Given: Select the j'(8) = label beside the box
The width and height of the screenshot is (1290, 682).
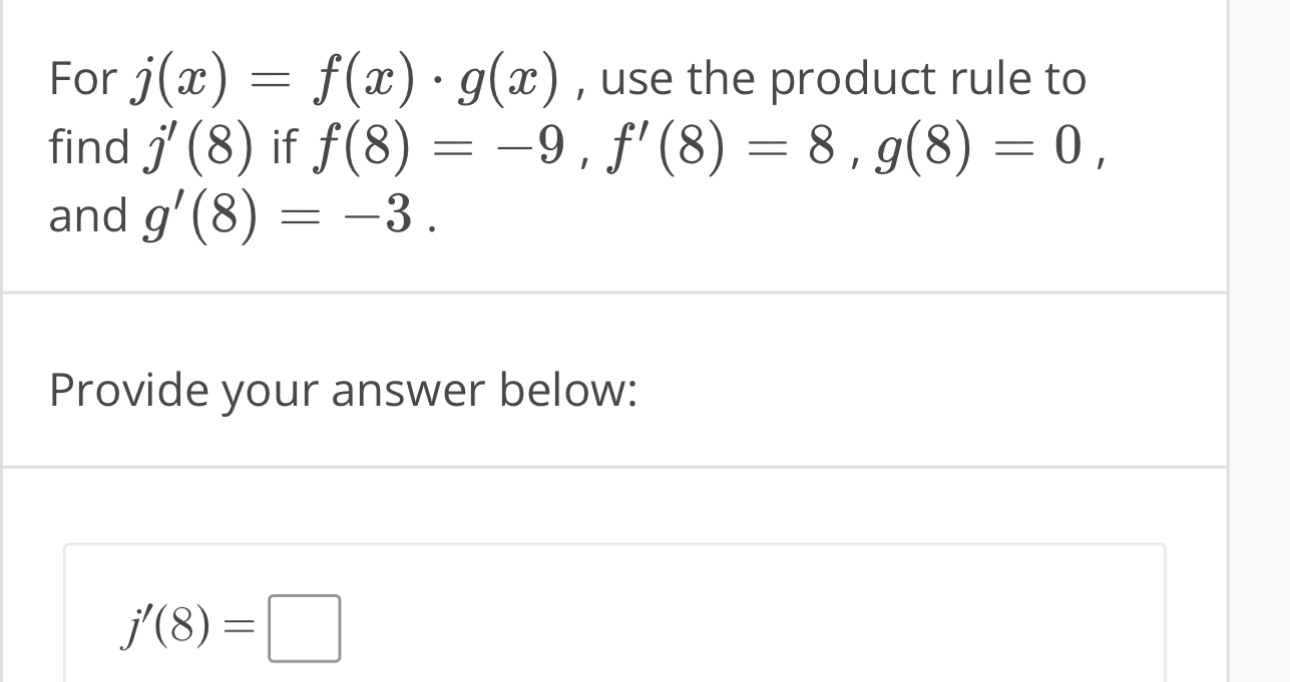Looking at the screenshot, I should point(166,629).
